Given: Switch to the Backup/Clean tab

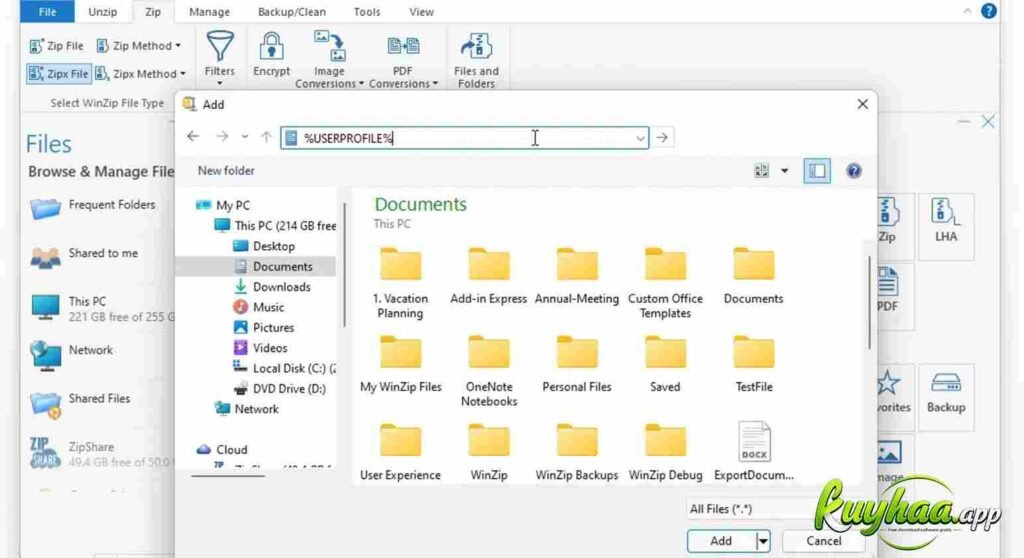Looking at the screenshot, I should point(291,12).
